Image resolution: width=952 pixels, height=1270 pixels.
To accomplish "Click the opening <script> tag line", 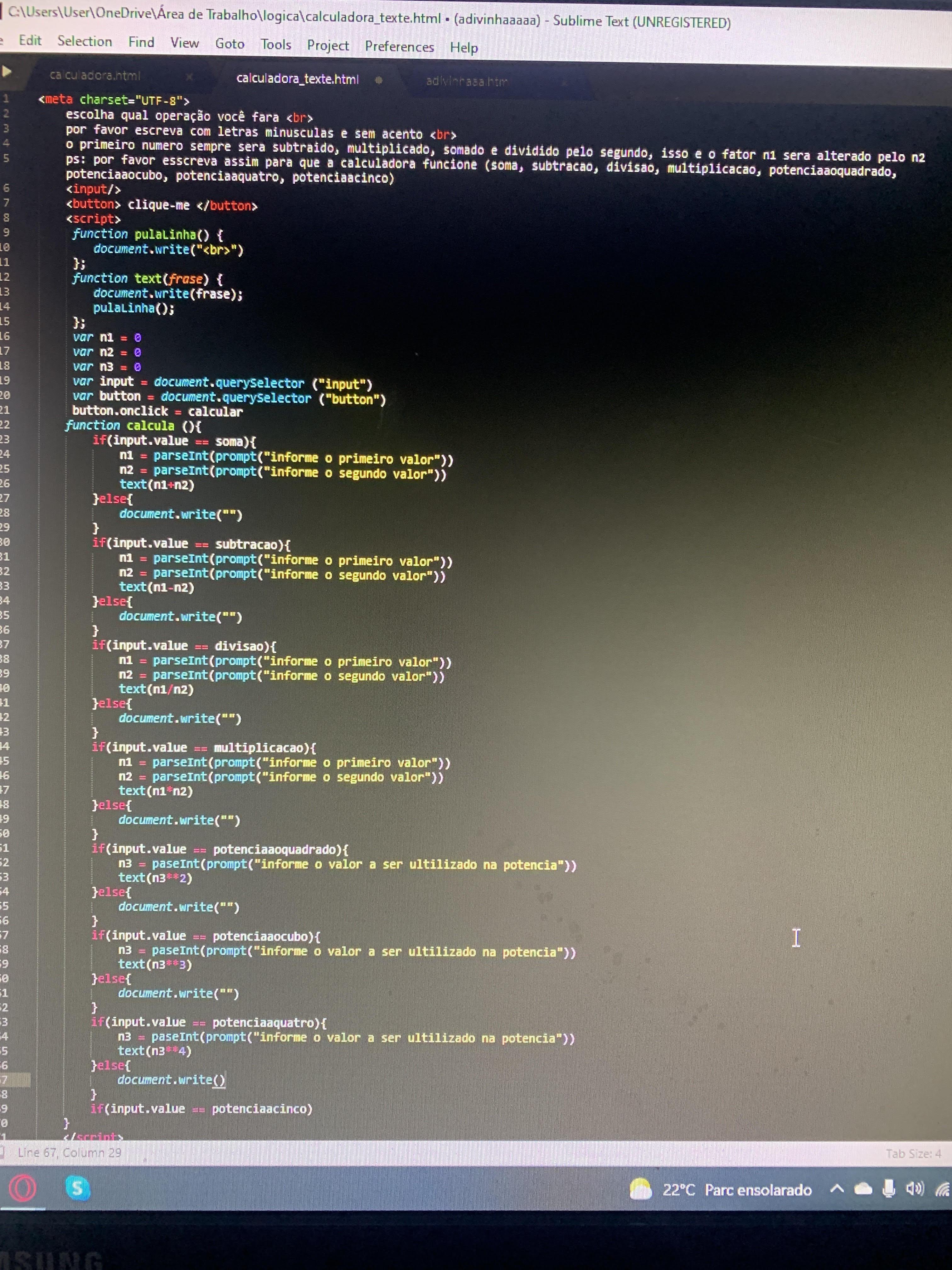I will click(93, 219).
